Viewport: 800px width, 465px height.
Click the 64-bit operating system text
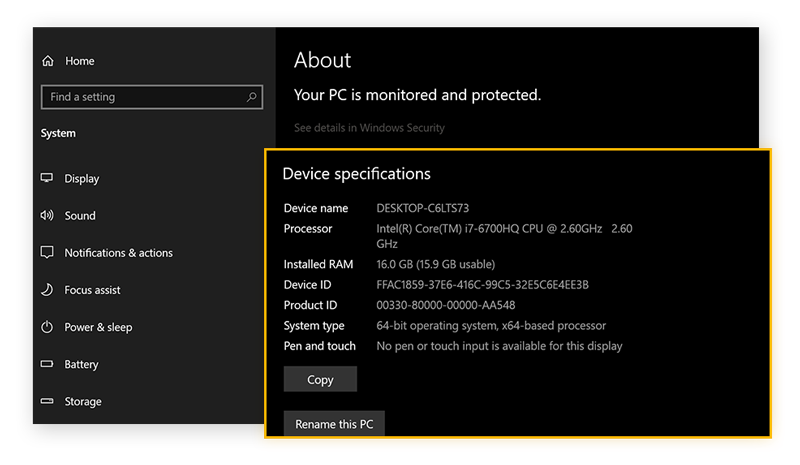[x=490, y=325]
